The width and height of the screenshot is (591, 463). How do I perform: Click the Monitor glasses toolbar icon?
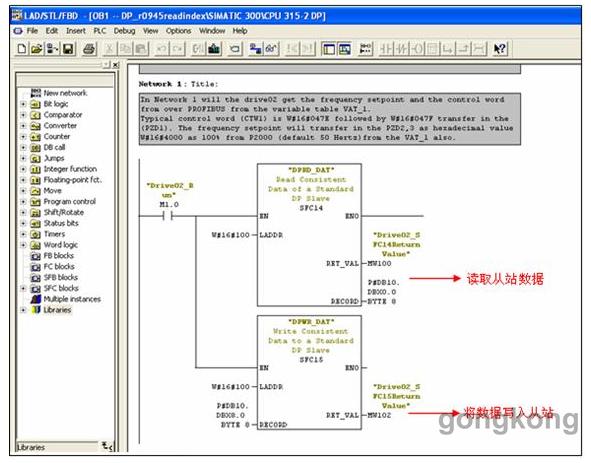point(271,49)
